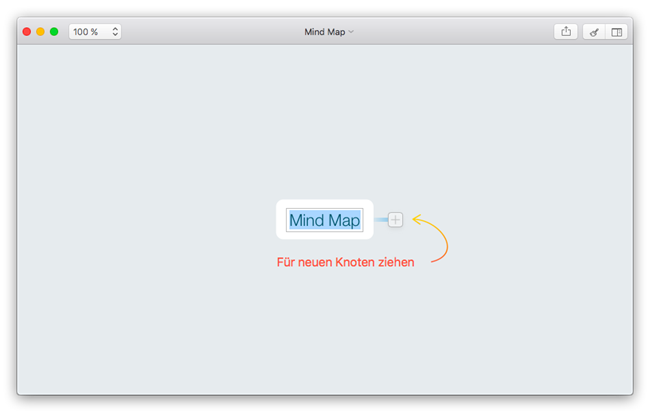
Task: Toggle the sidebar panel view button
Action: [617, 32]
